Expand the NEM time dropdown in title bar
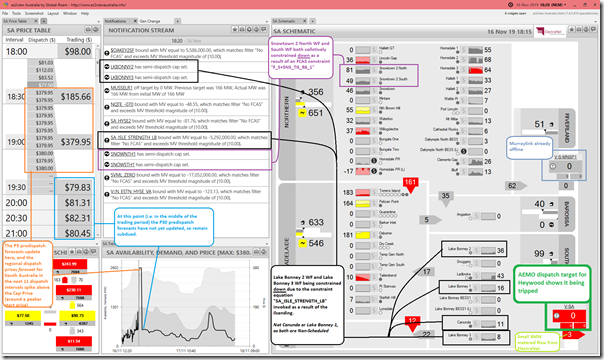The width and height of the screenshot is (604, 360). (x=565, y=5)
